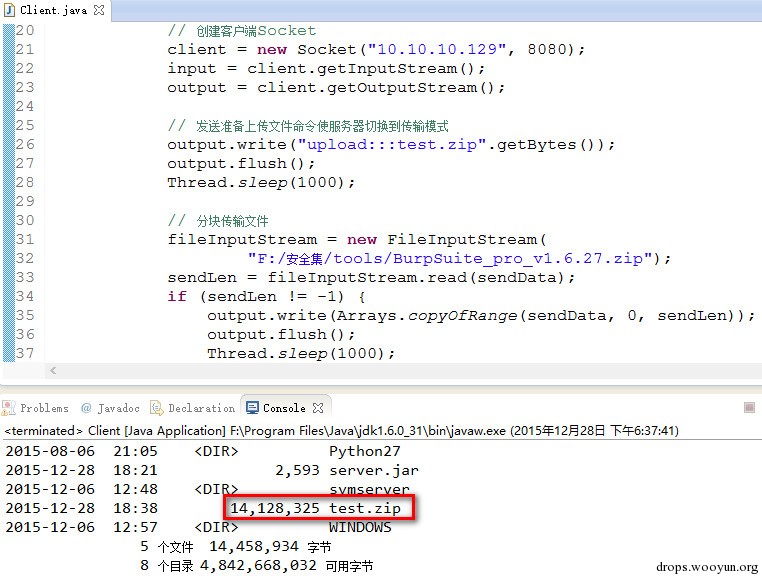The width and height of the screenshot is (762, 579).
Task: Click the Javadoc @ icon
Action: (87, 407)
